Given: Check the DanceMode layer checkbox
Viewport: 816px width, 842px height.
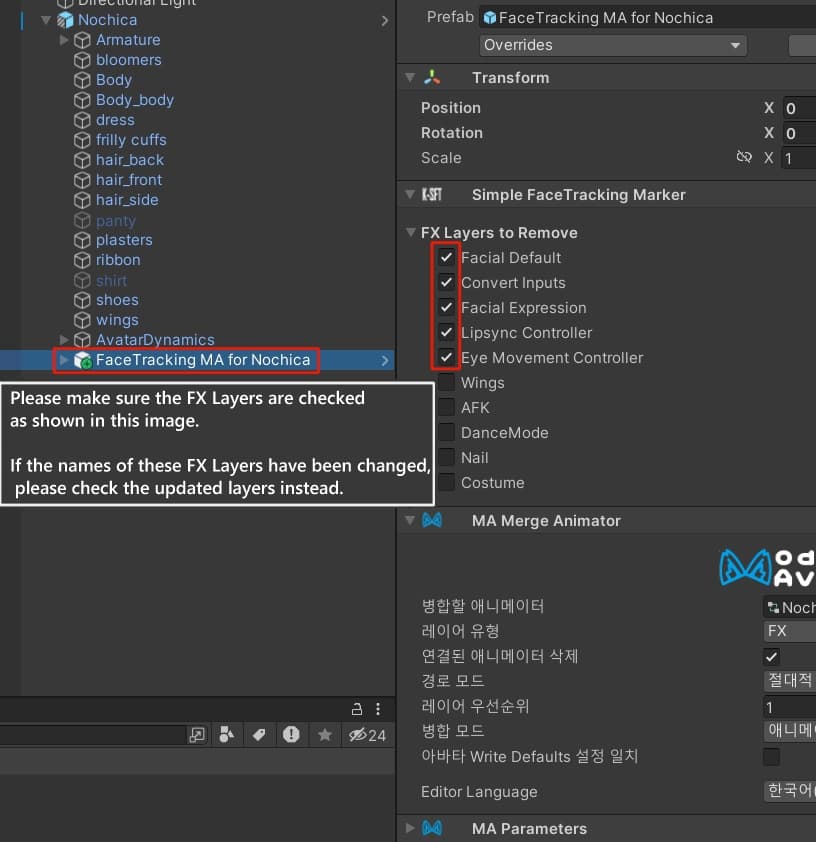Looking at the screenshot, I should click(447, 432).
